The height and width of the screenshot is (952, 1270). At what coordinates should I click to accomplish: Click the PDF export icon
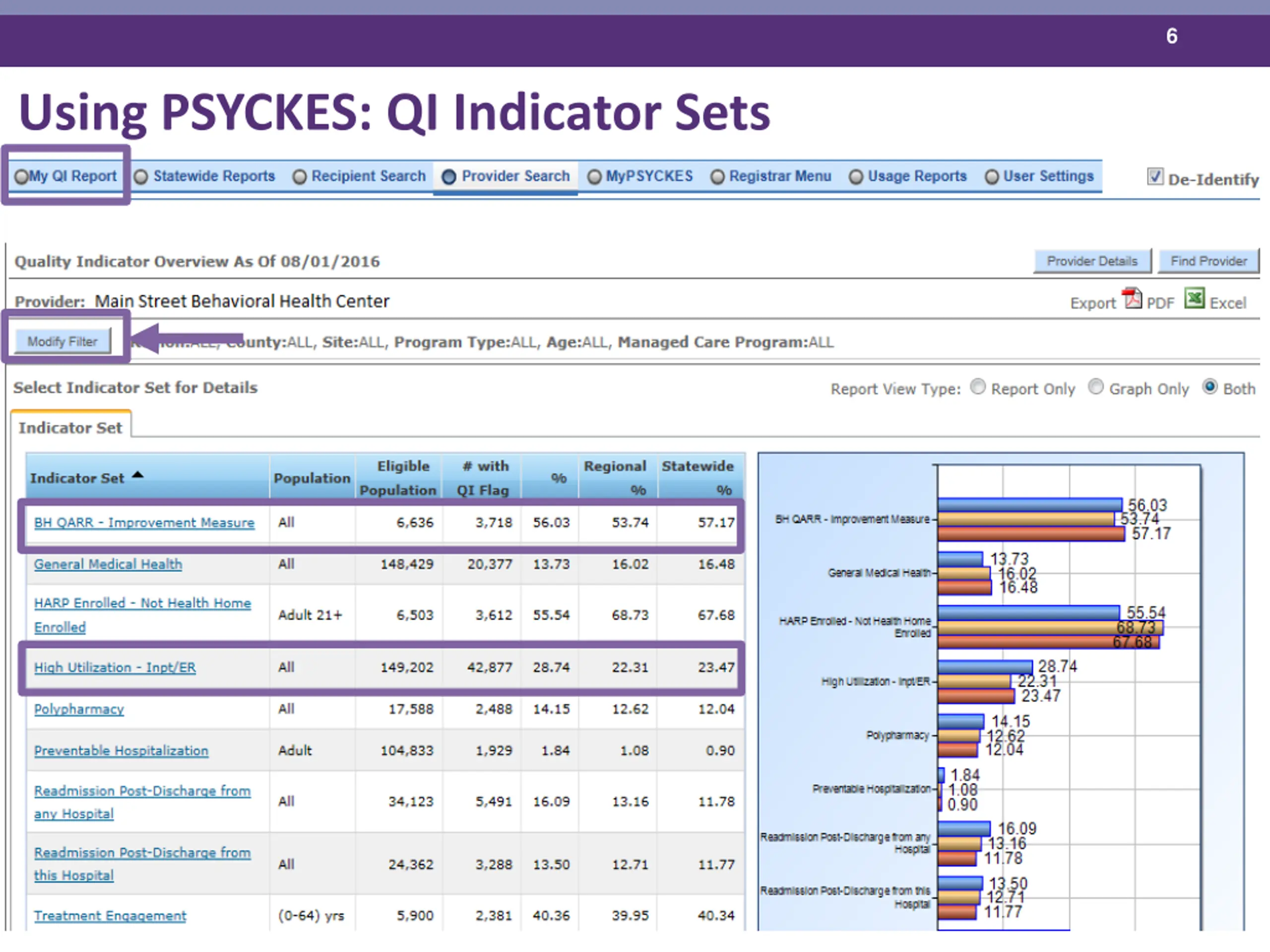coord(1132,298)
